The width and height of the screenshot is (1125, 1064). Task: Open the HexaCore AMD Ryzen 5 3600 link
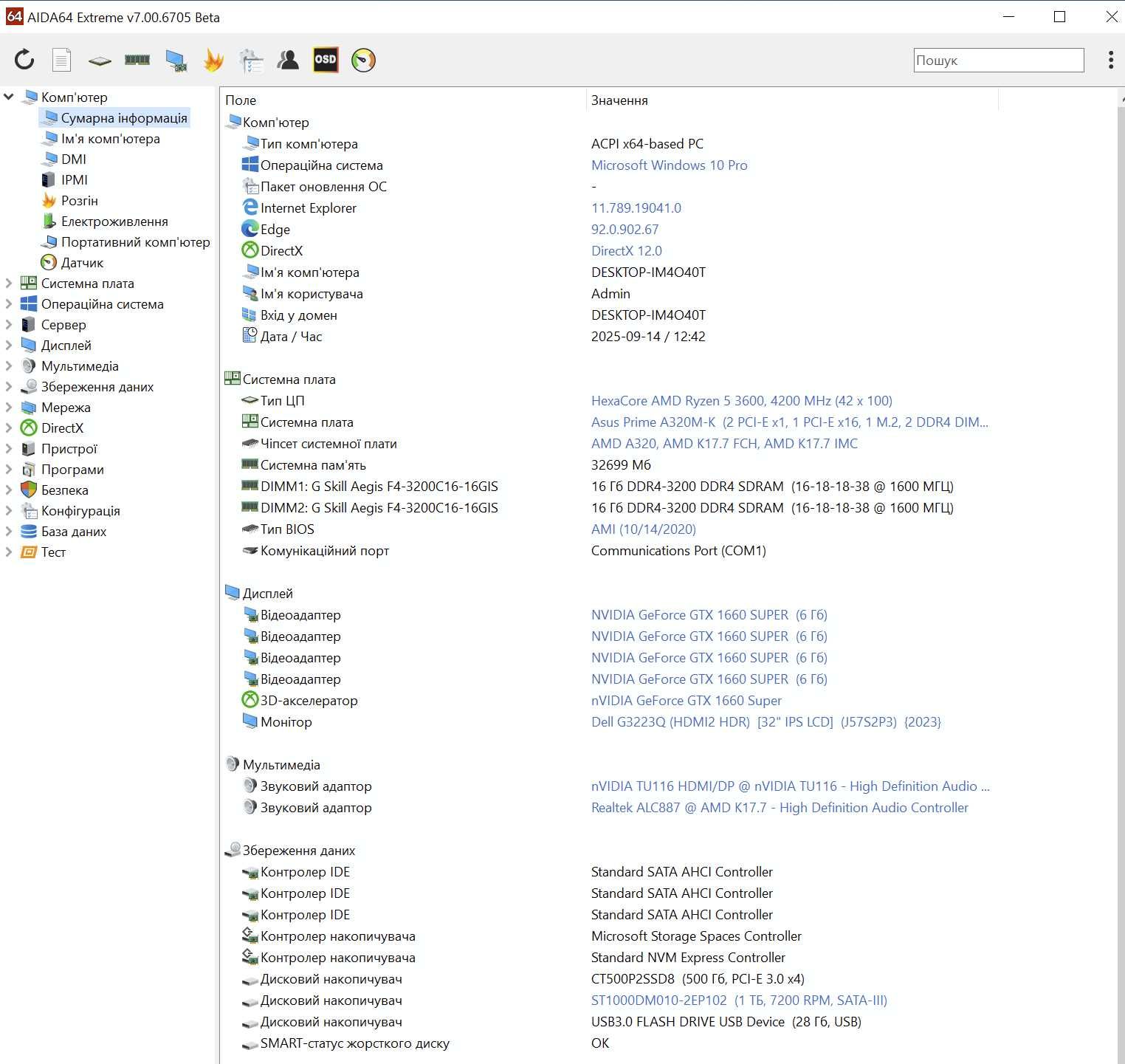741,400
